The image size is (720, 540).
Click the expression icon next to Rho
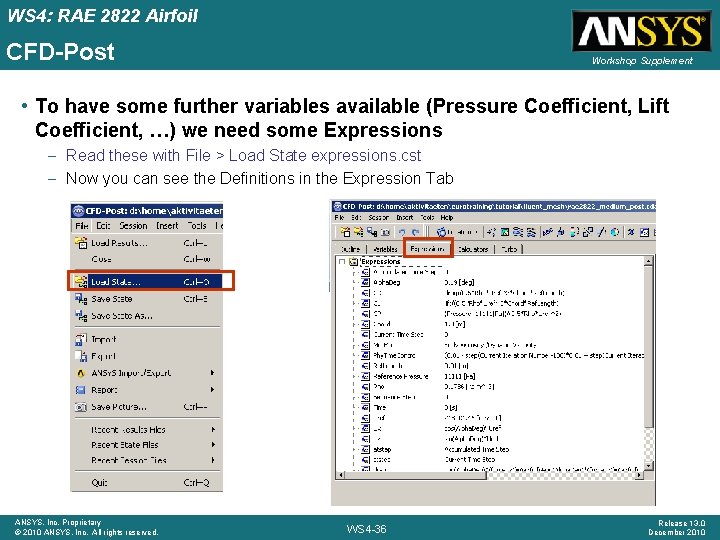coord(365,387)
